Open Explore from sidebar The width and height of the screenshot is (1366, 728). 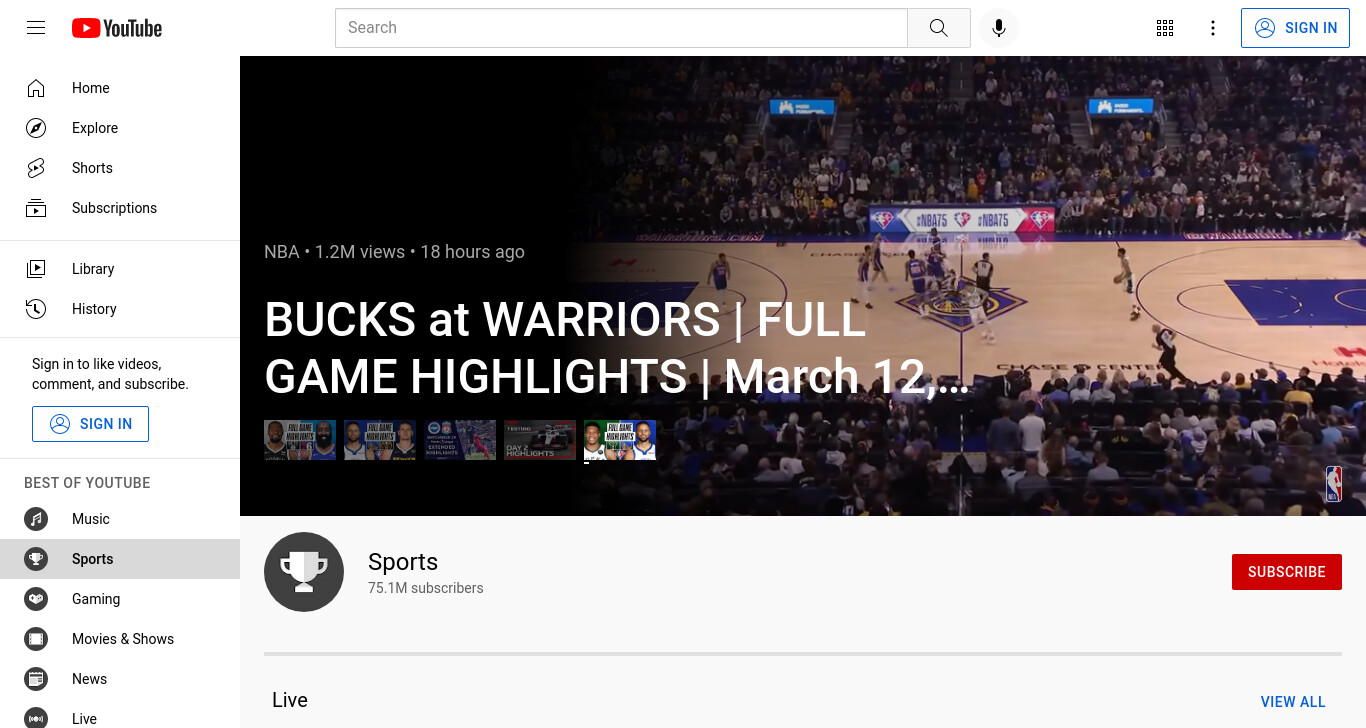pyautogui.click(x=120, y=128)
